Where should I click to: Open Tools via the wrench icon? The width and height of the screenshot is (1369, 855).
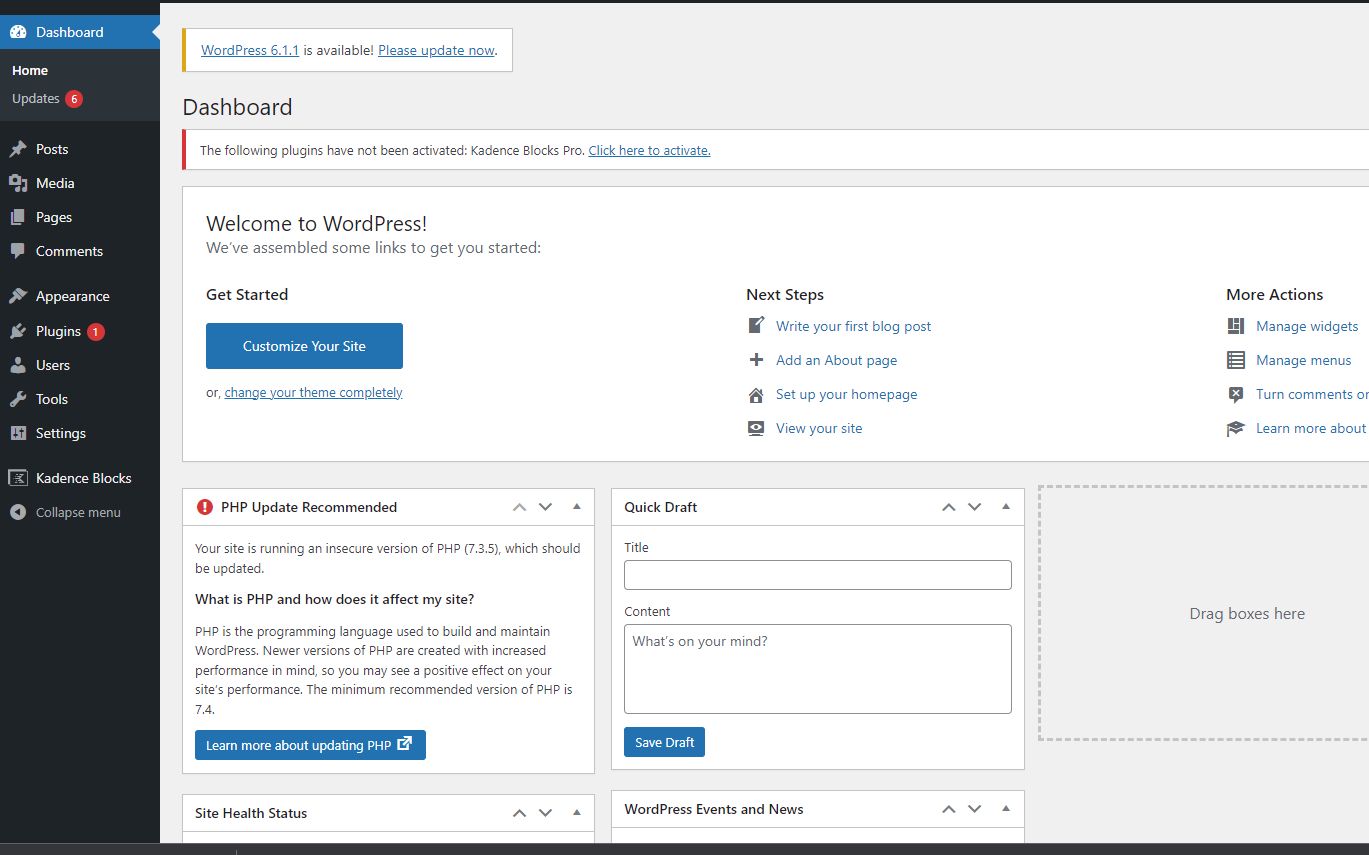[x=17, y=399]
